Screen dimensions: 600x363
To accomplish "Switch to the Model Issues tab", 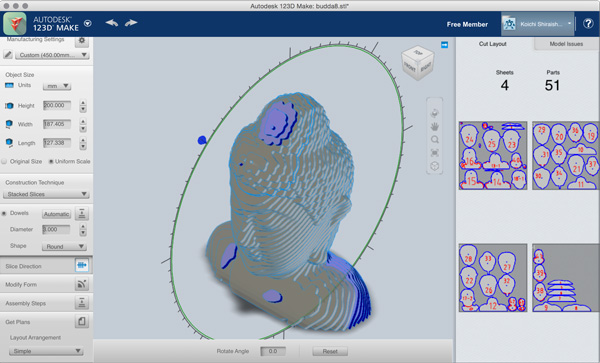I will [566, 44].
